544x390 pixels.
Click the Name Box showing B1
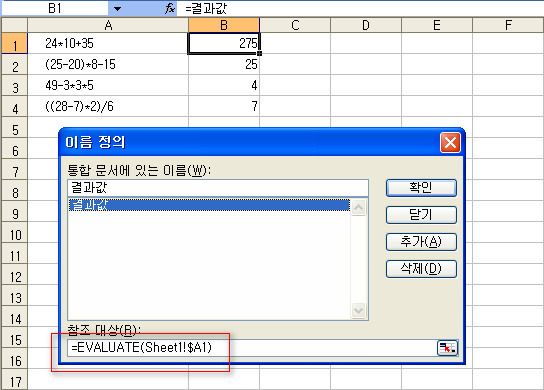point(55,8)
